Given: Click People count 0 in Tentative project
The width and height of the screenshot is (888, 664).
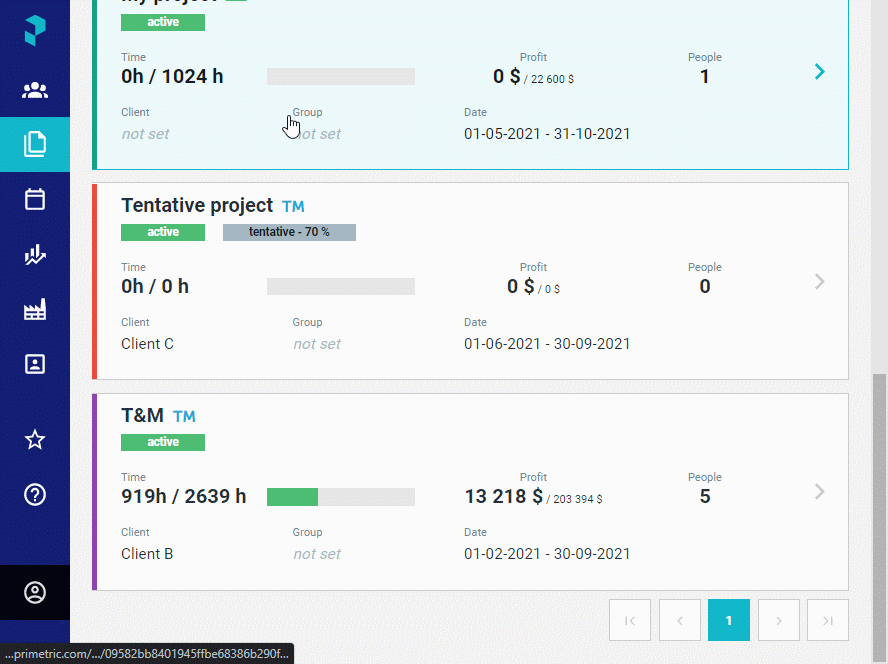Looking at the screenshot, I should 705,287.
